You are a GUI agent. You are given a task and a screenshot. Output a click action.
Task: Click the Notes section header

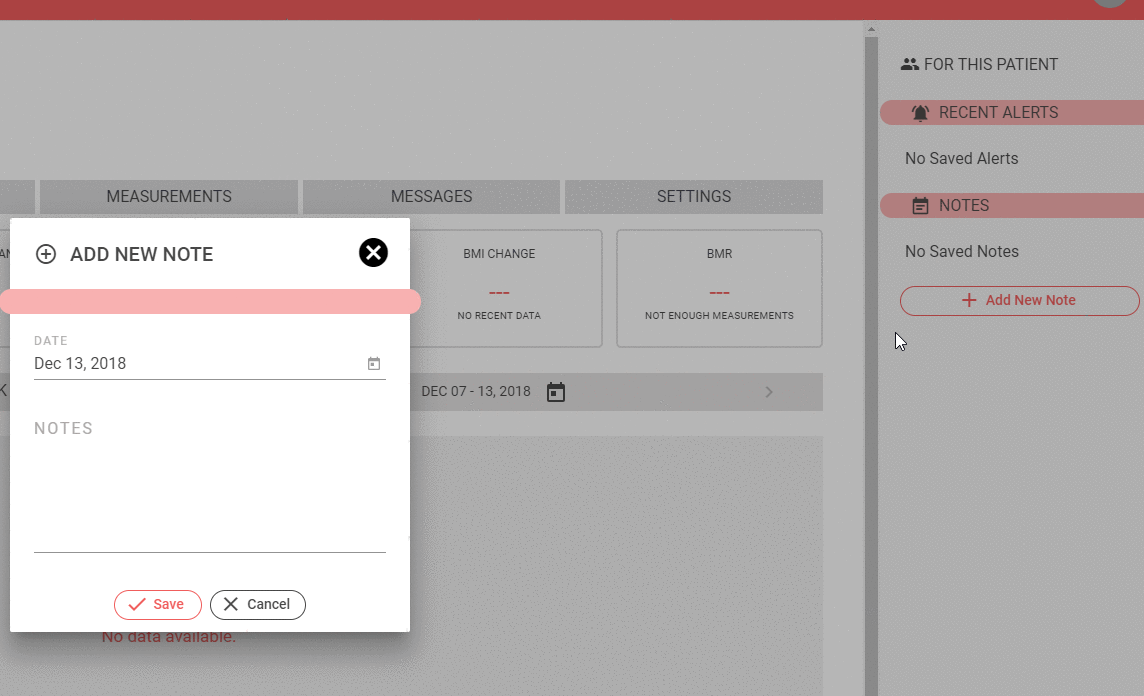pyautogui.click(x=1012, y=206)
